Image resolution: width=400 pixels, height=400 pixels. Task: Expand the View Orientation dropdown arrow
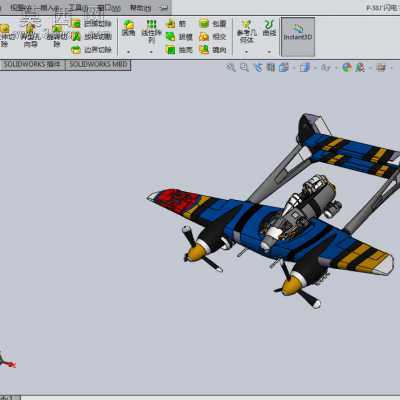[x=294, y=68]
